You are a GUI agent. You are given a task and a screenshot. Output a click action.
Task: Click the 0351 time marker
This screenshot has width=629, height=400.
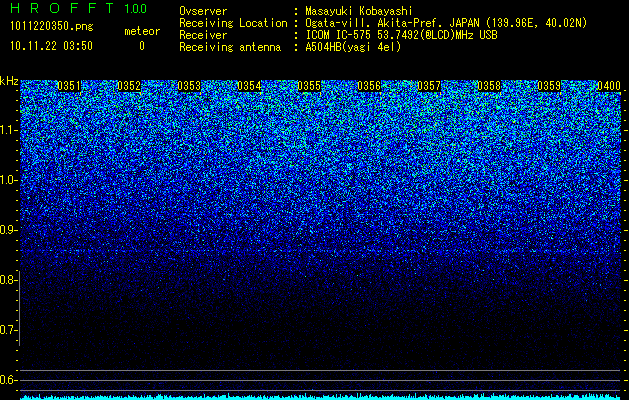pos(69,86)
